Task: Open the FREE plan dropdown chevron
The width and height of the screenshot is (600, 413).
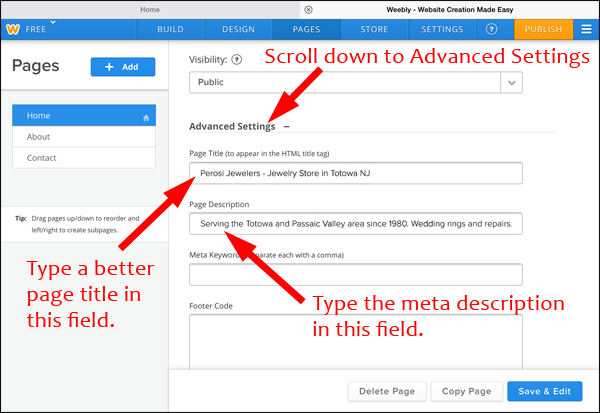Action: pos(53,22)
